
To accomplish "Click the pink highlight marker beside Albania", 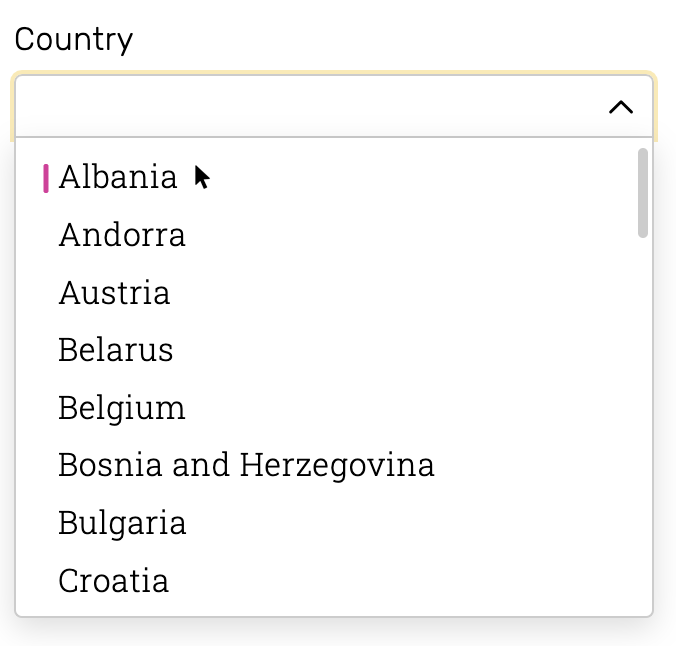I will point(46,178).
